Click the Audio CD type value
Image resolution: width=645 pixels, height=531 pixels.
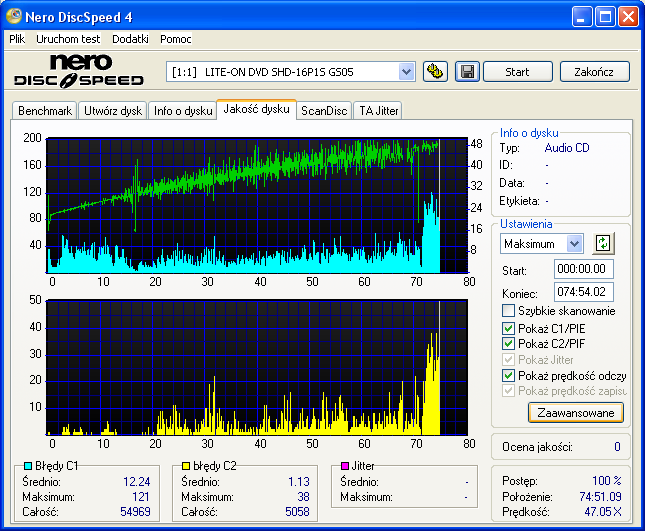(566, 148)
